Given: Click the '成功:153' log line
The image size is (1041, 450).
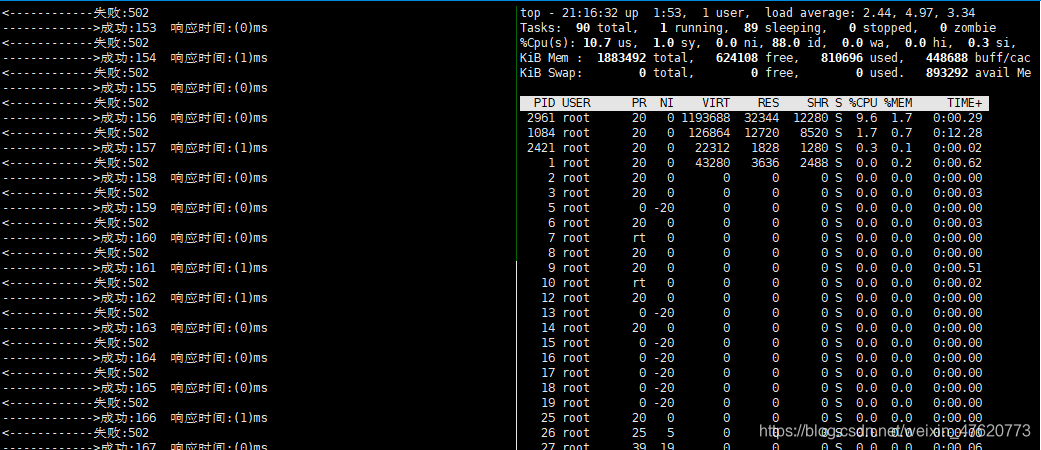Looking at the screenshot, I should (135, 28).
